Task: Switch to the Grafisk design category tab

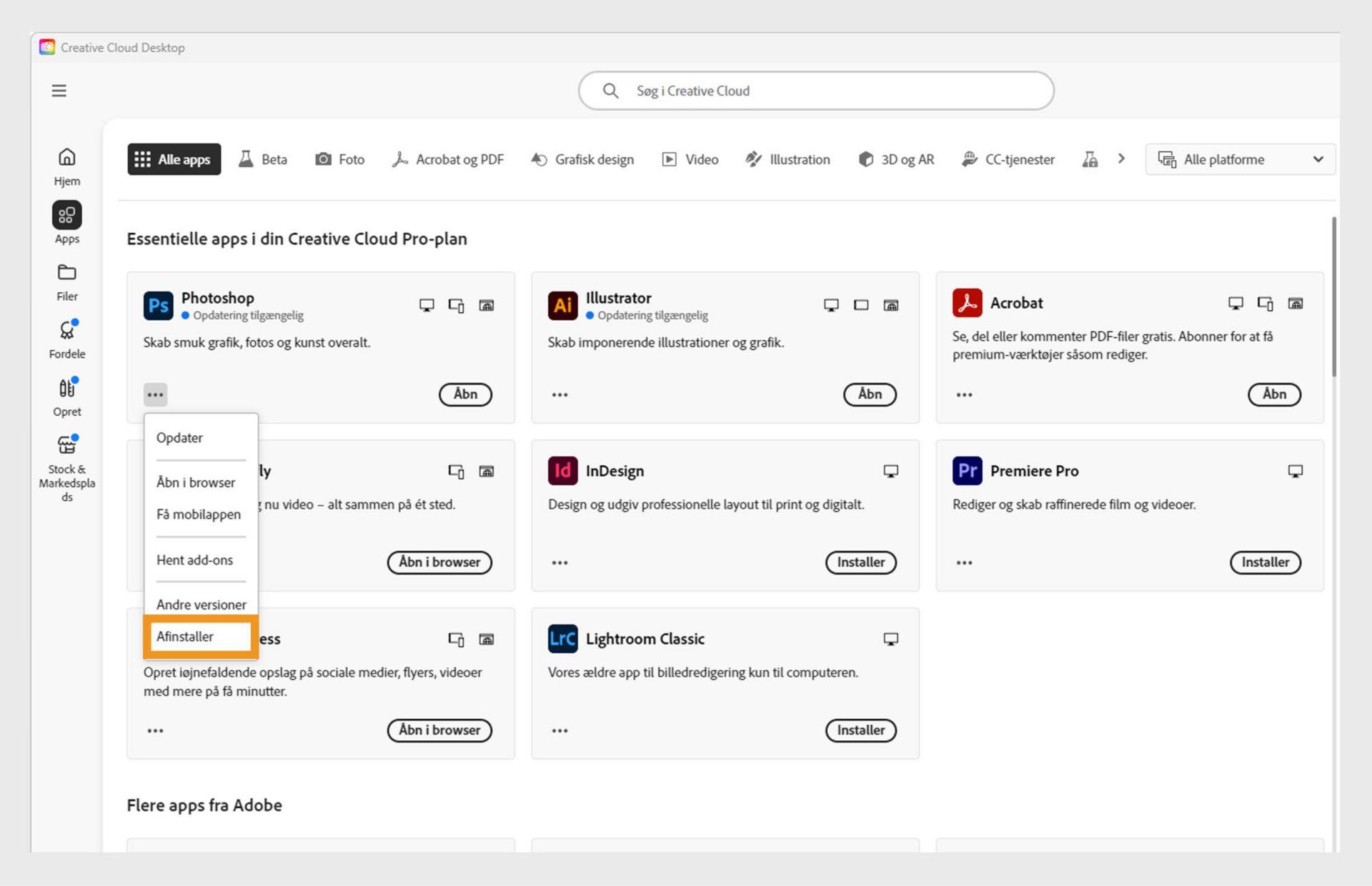Action: [582, 159]
